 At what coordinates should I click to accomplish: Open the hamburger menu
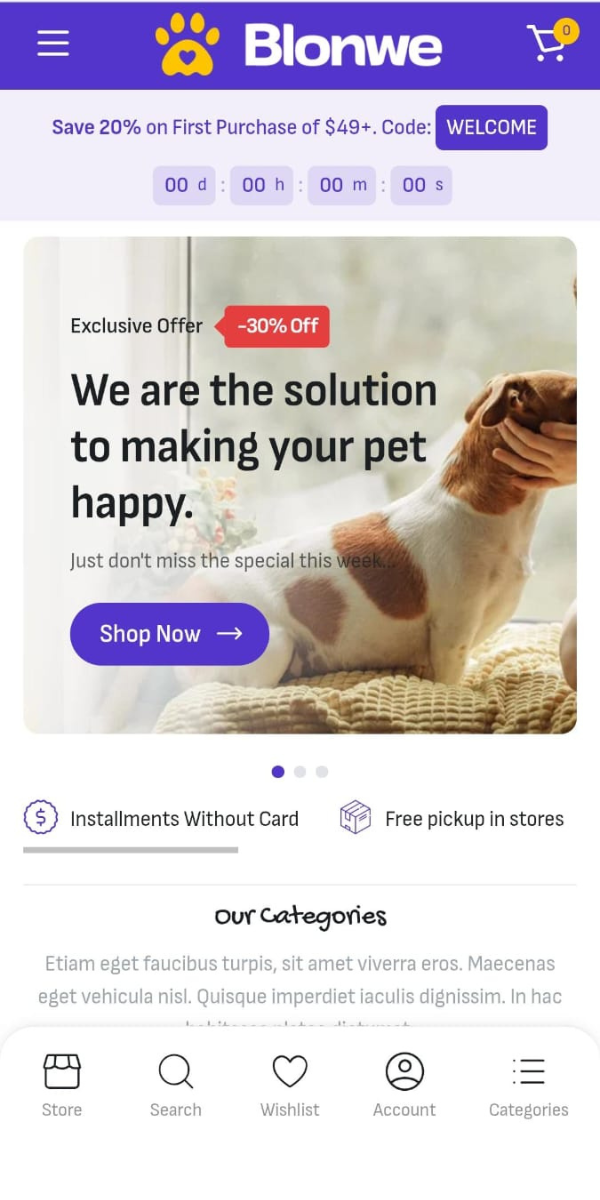[53, 43]
